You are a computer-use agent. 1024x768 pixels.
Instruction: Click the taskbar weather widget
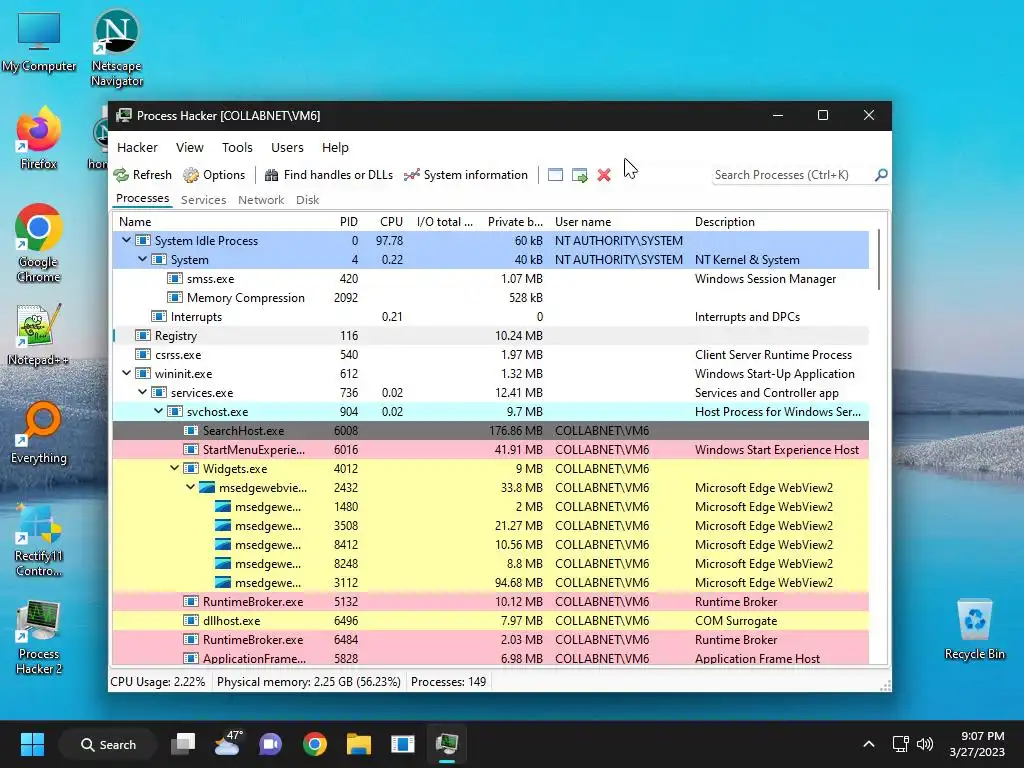click(x=227, y=744)
